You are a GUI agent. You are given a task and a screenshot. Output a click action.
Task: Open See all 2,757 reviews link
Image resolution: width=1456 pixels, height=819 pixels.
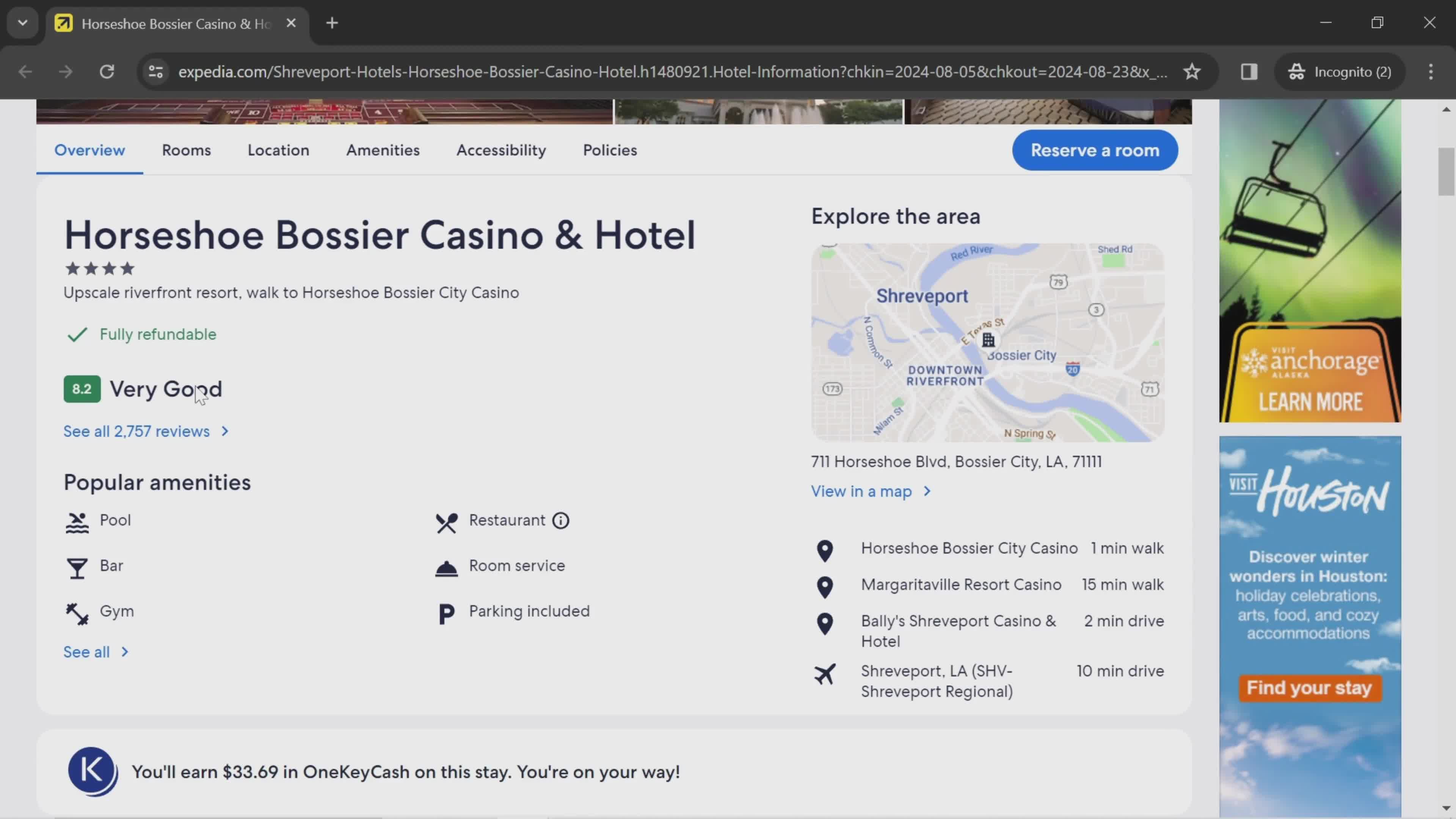tap(146, 431)
